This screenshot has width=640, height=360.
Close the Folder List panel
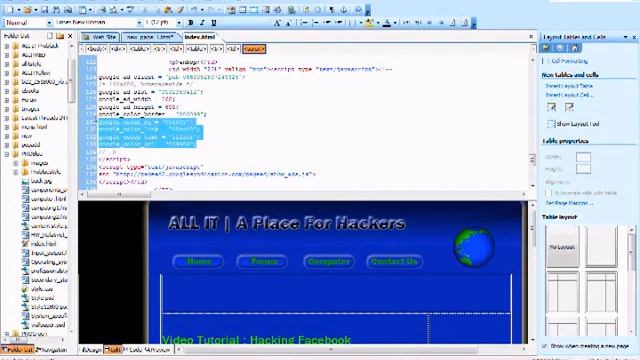click(70, 36)
